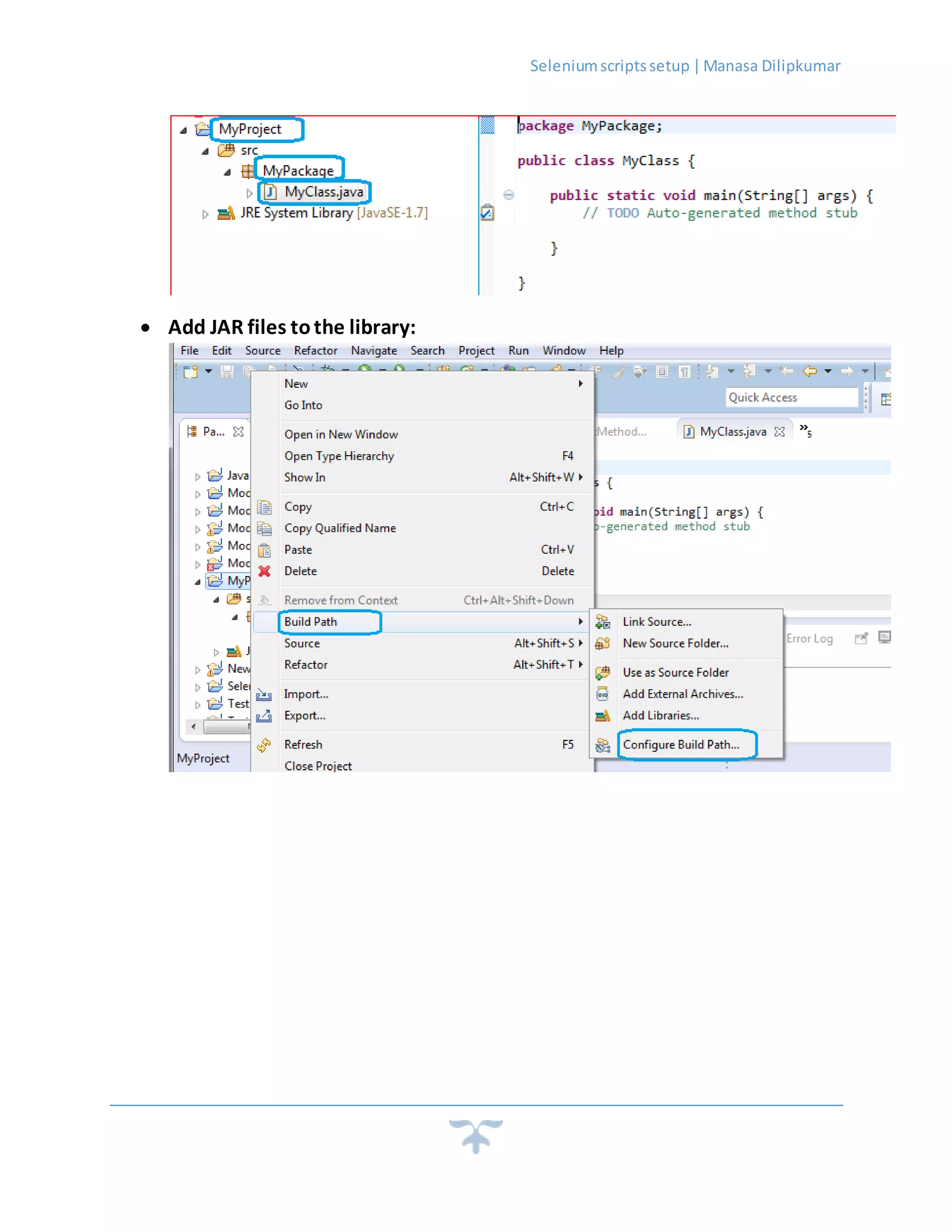Open the Previous Annotation dropdown arrow
The image size is (952, 1232).
pyautogui.click(x=767, y=371)
